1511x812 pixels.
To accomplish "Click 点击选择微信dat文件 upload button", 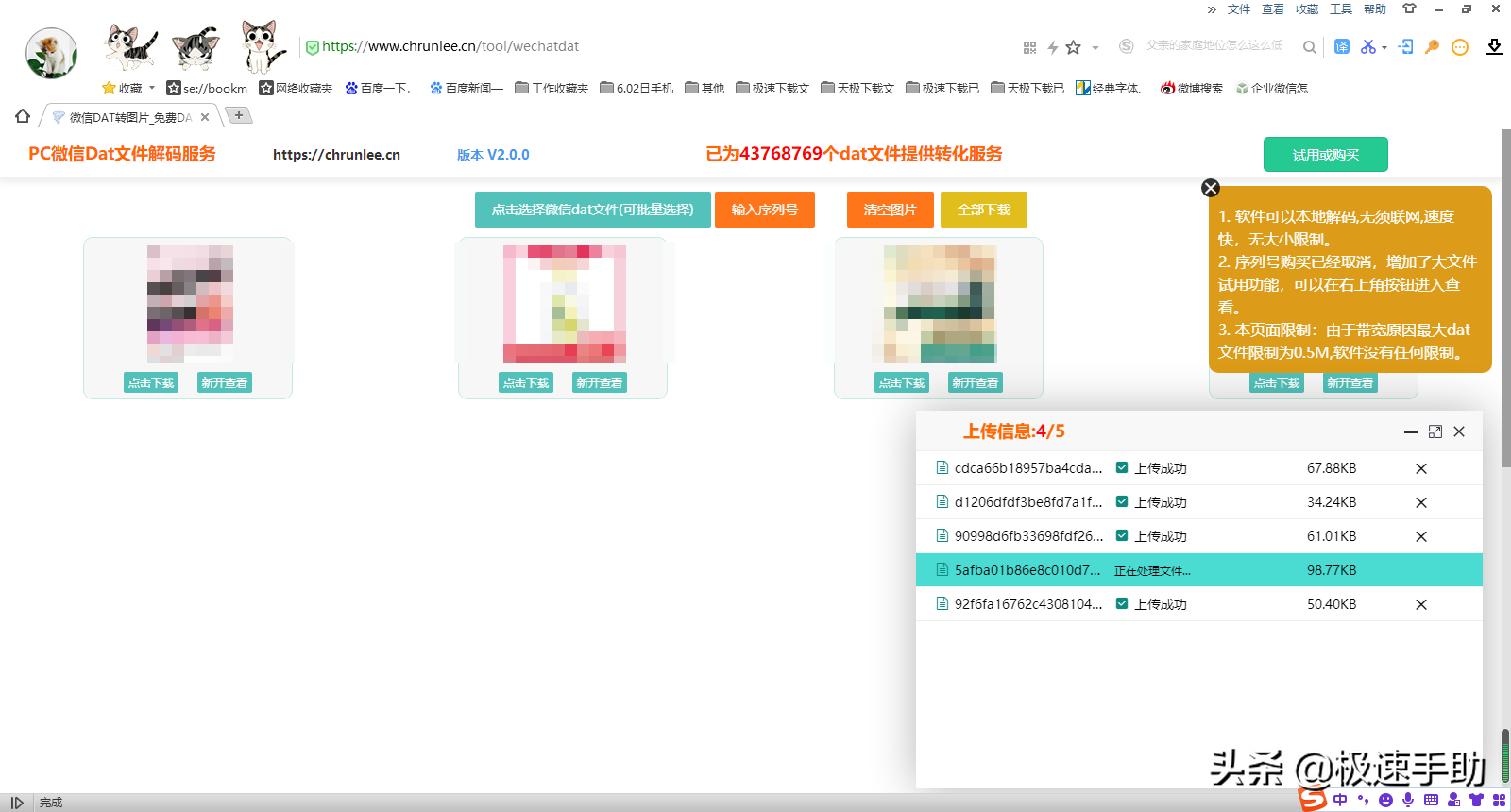I will coord(593,210).
